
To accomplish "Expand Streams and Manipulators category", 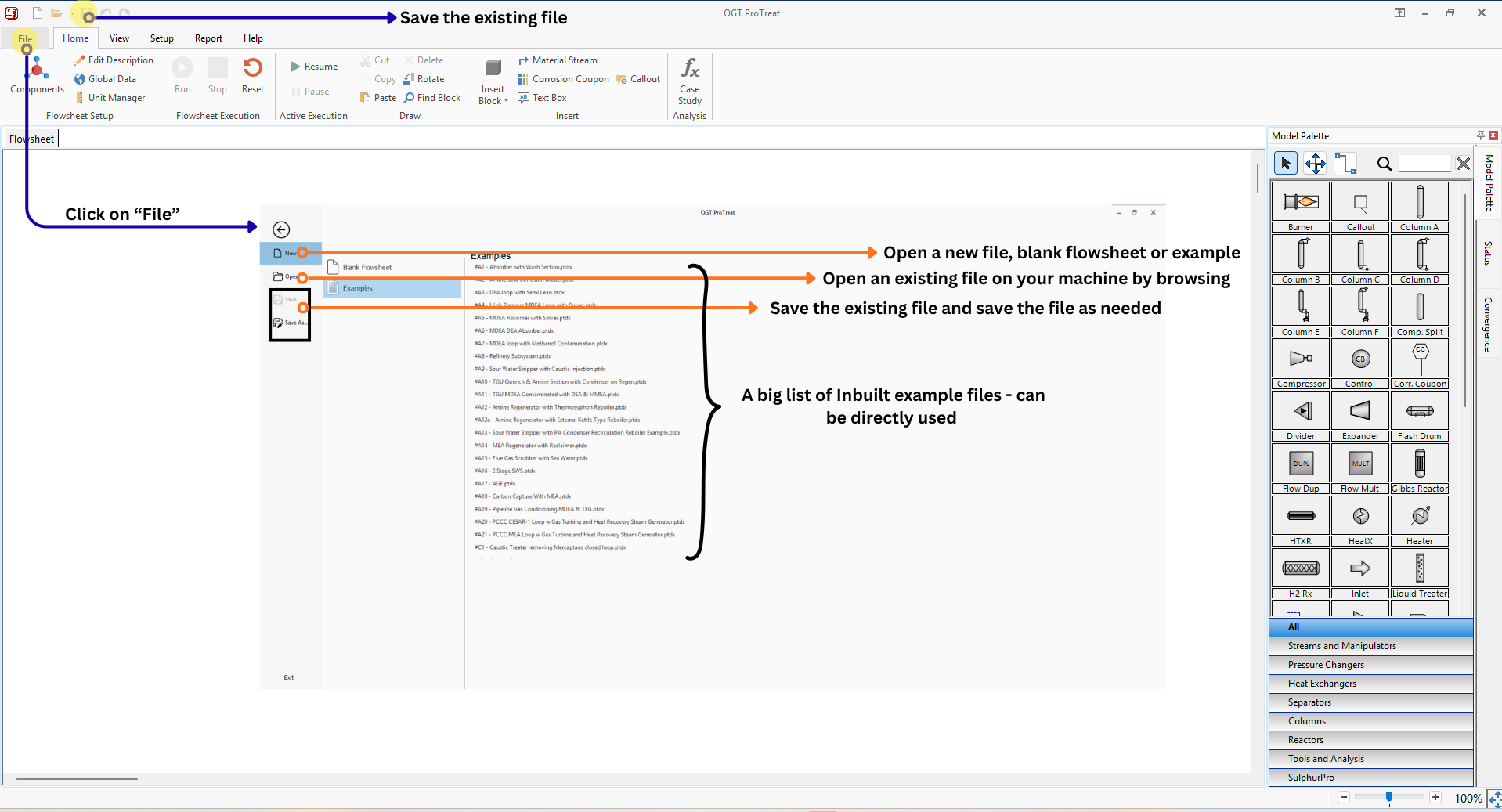I will (x=1370, y=646).
